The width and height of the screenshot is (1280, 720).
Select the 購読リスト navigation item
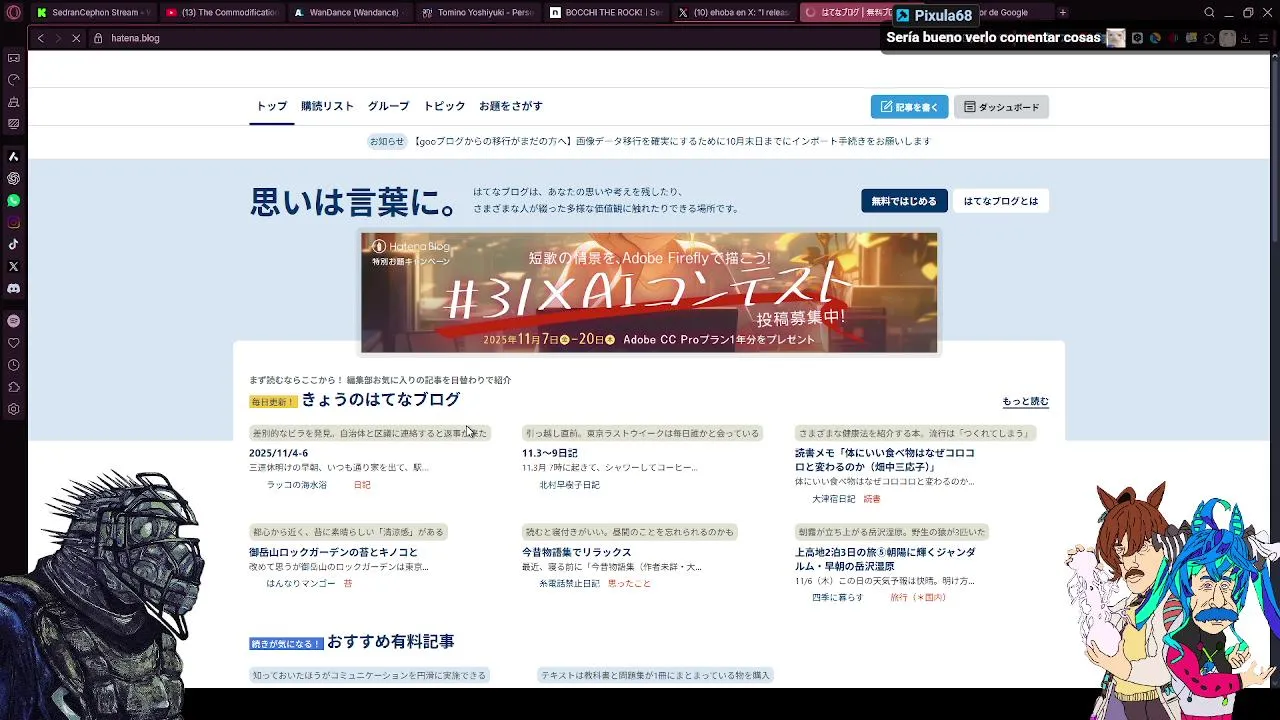[327, 106]
